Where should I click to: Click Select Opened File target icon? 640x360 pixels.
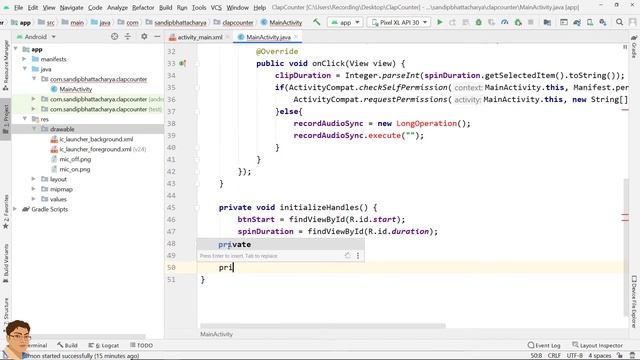(114, 37)
